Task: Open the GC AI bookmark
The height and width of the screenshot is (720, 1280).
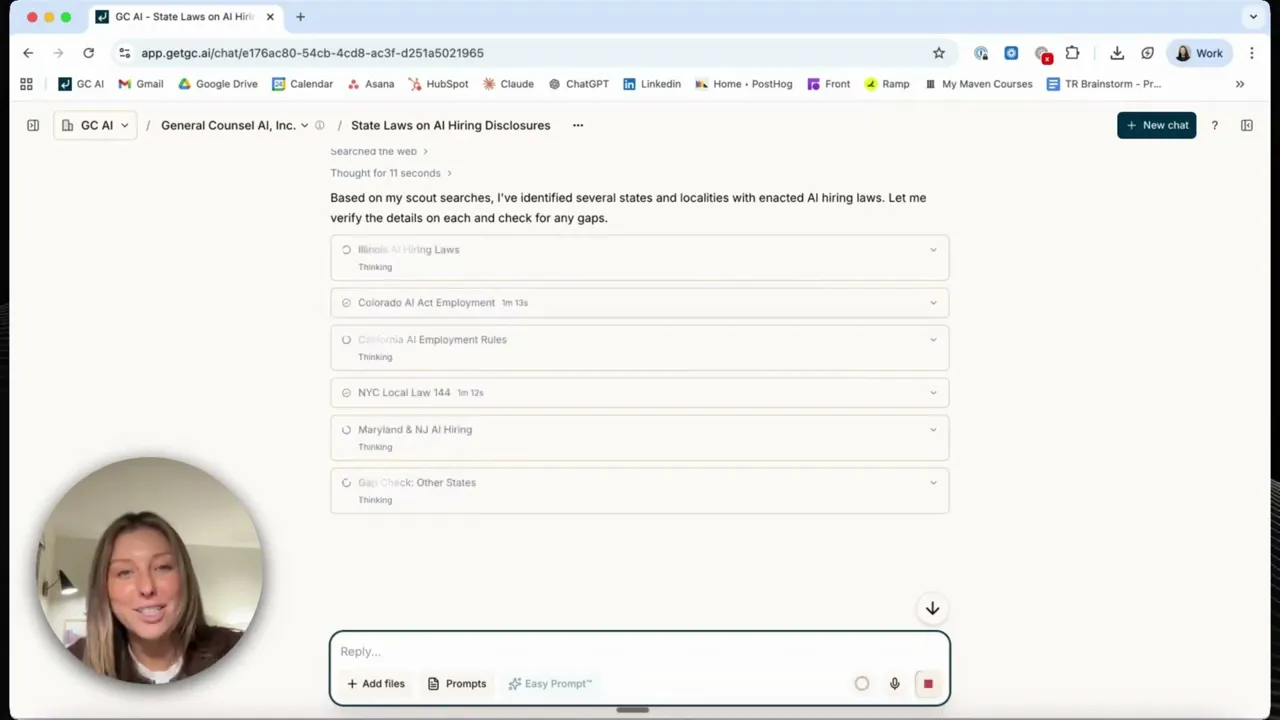Action: (81, 84)
